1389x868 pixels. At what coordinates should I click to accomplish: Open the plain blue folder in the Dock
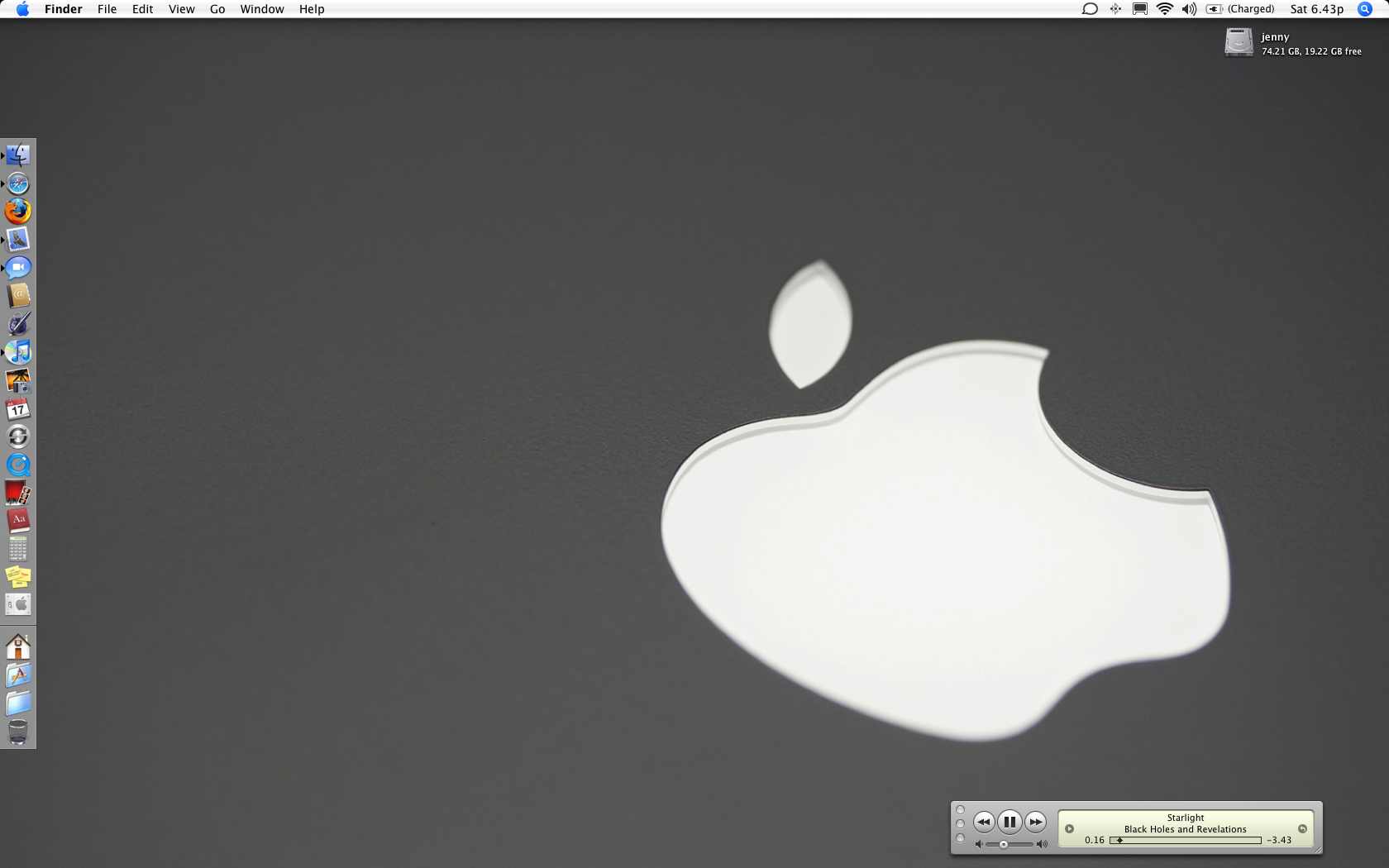coord(18,703)
